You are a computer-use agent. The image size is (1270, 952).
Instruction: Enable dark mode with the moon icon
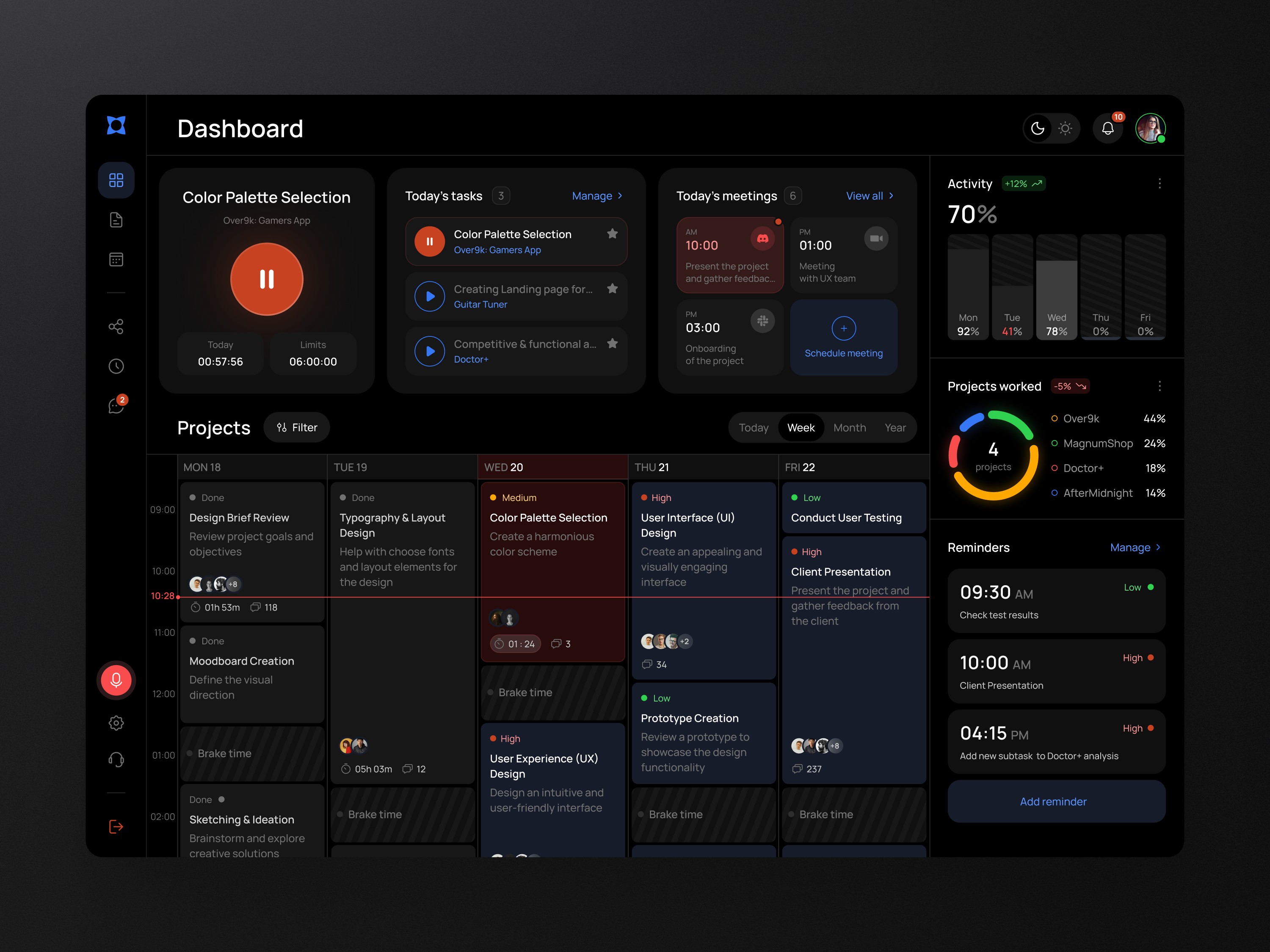[1038, 128]
